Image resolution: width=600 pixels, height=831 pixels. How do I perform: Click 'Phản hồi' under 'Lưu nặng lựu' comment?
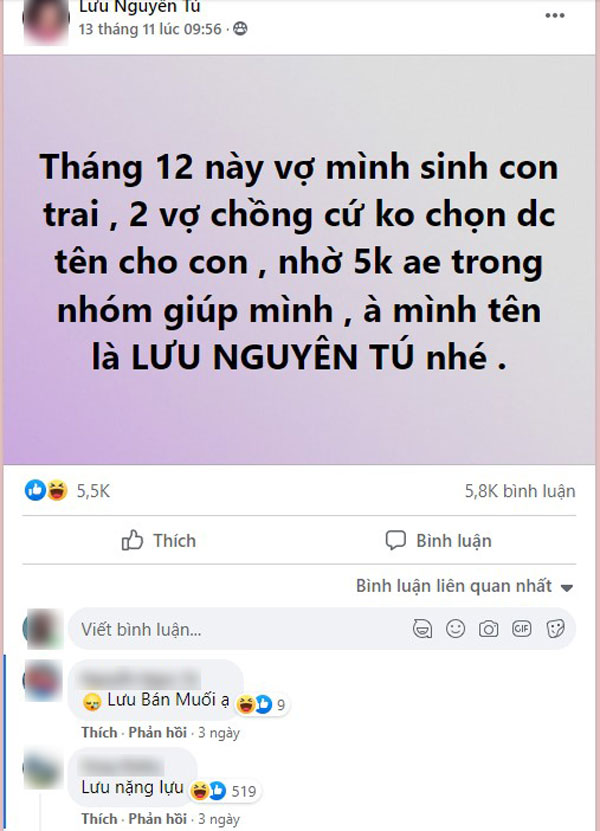(x=157, y=818)
